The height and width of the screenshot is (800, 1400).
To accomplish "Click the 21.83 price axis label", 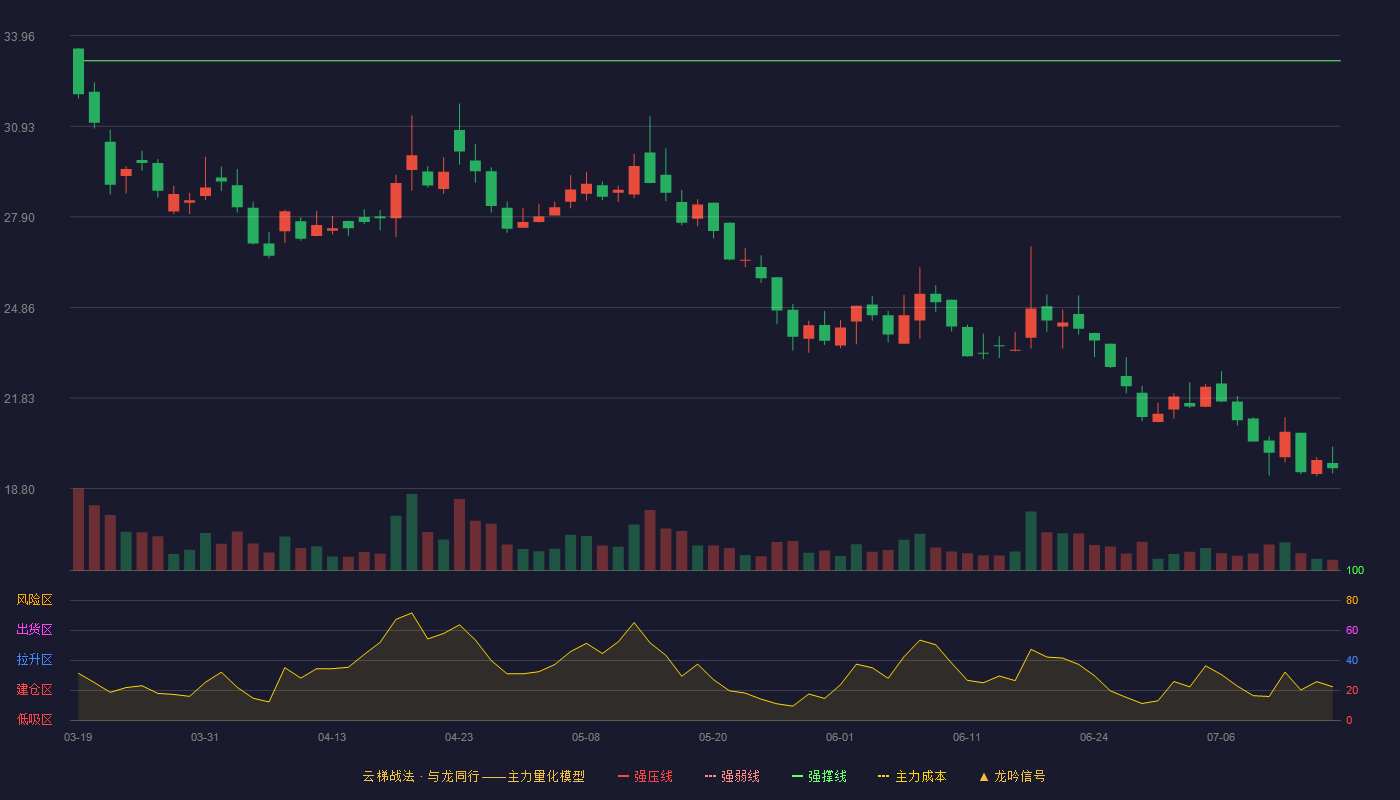I will pos(19,399).
